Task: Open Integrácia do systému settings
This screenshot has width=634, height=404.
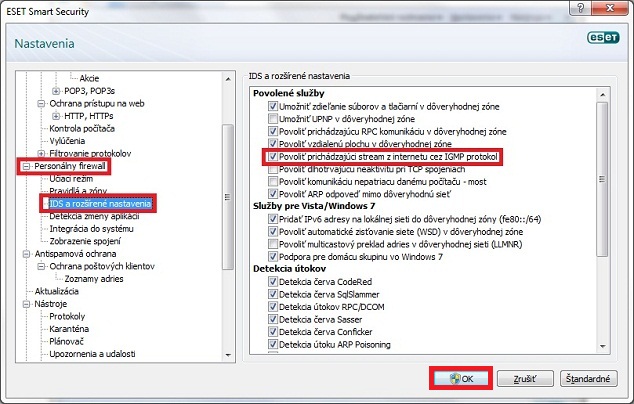Action: (x=91, y=229)
